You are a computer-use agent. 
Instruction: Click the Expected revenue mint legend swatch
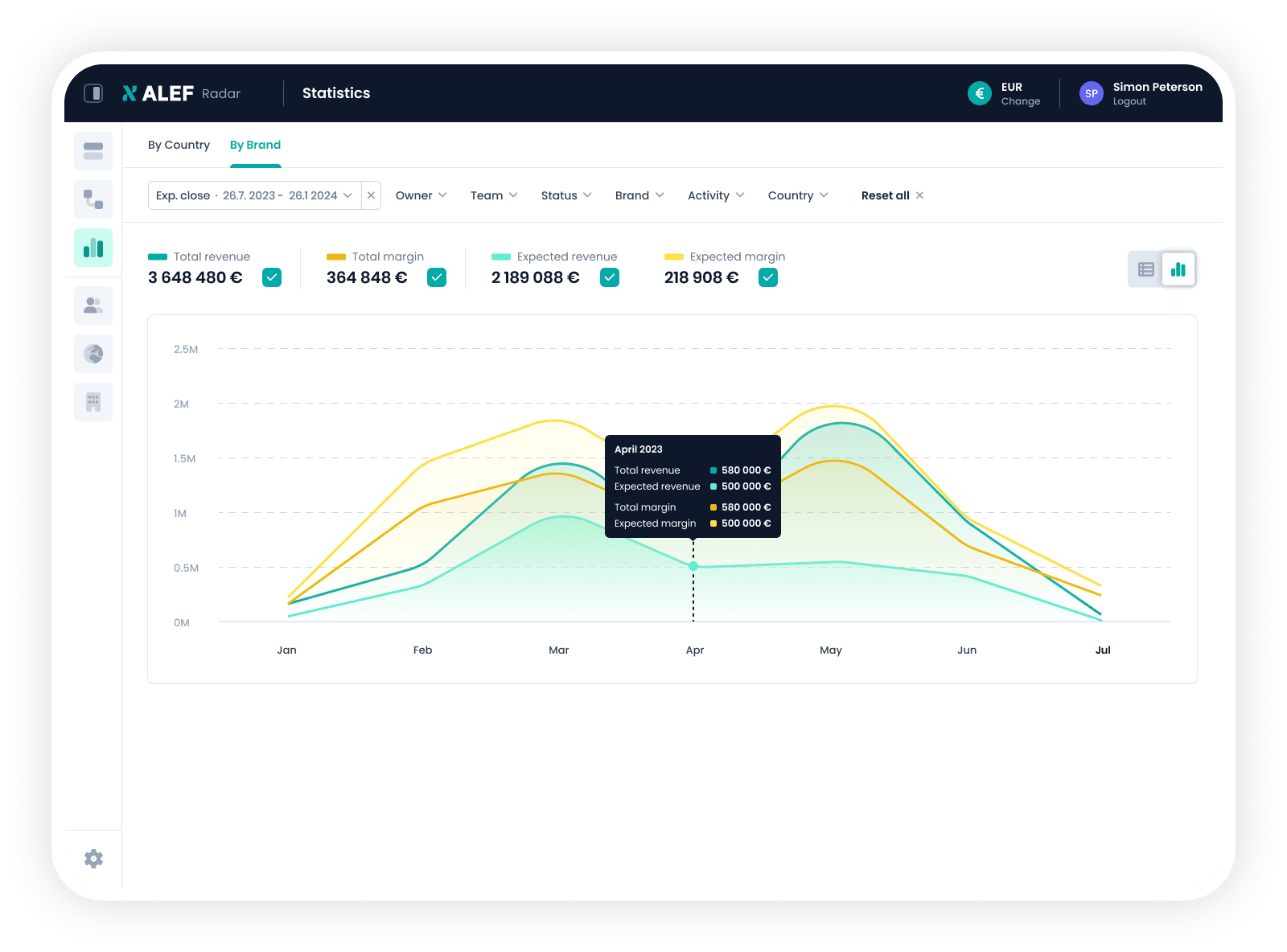[501, 257]
